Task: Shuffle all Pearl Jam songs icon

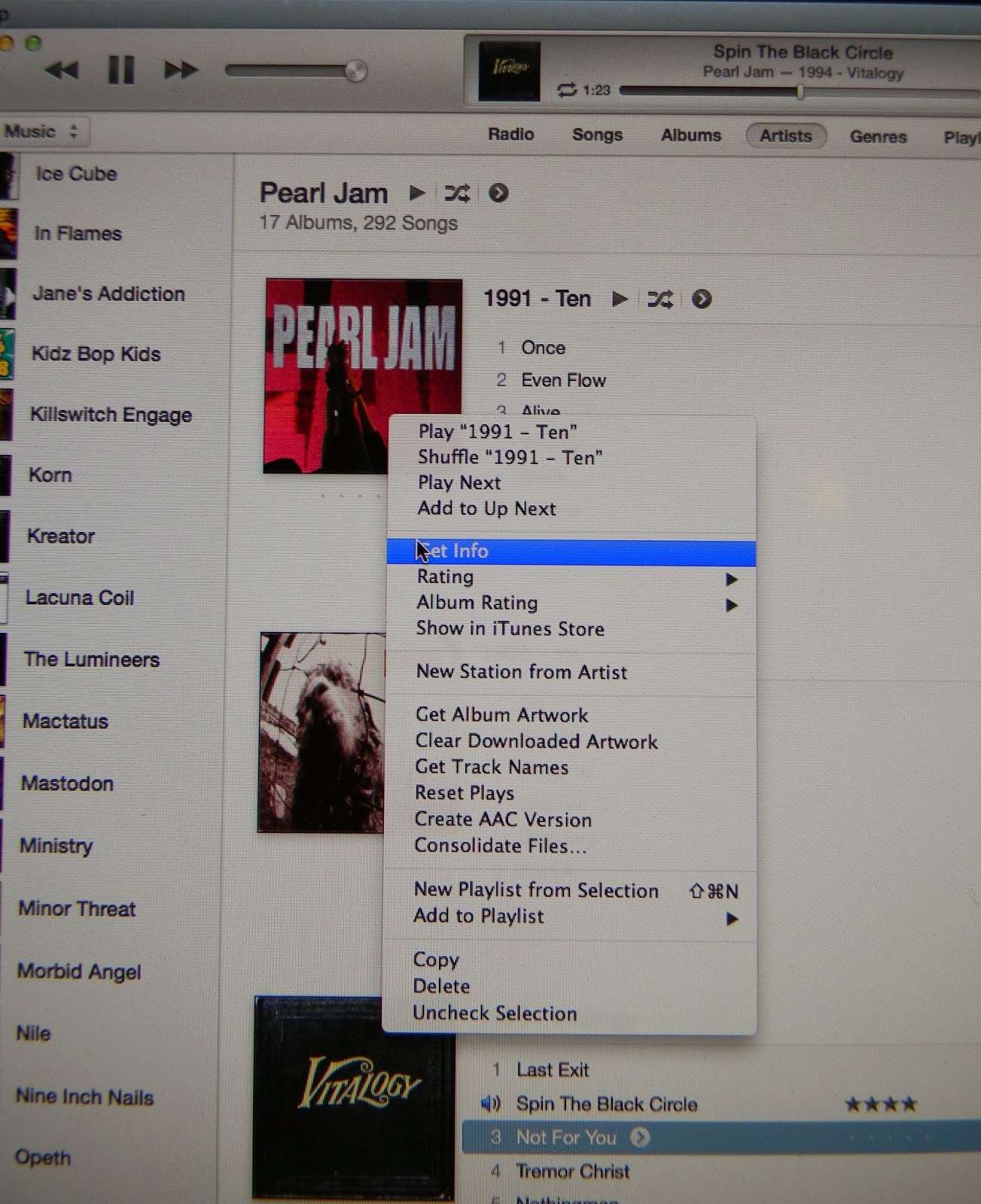Action: (457, 193)
